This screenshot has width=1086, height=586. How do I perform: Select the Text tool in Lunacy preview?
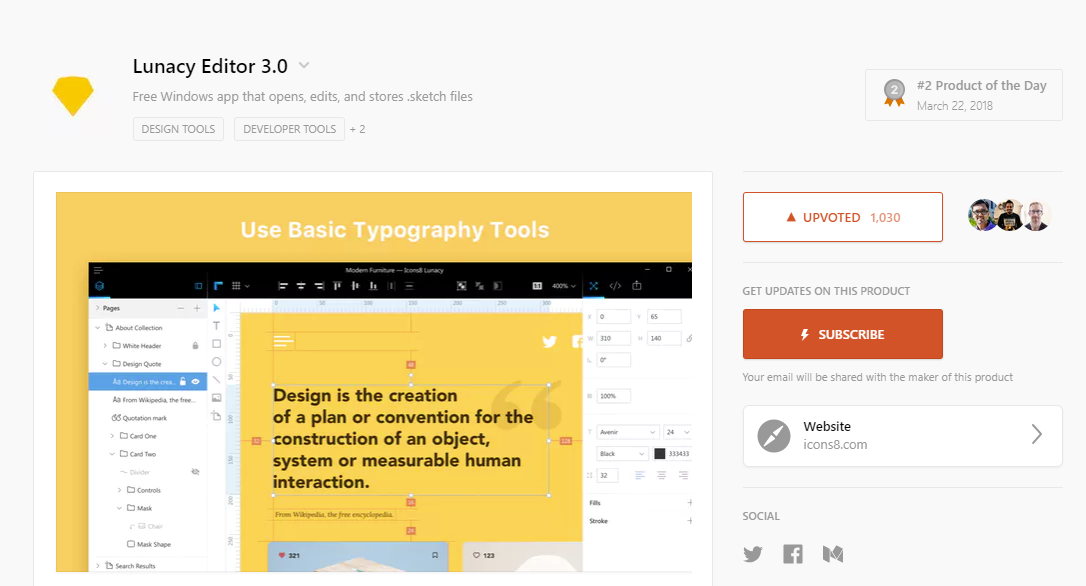pyautogui.click(x=216, y=326)
